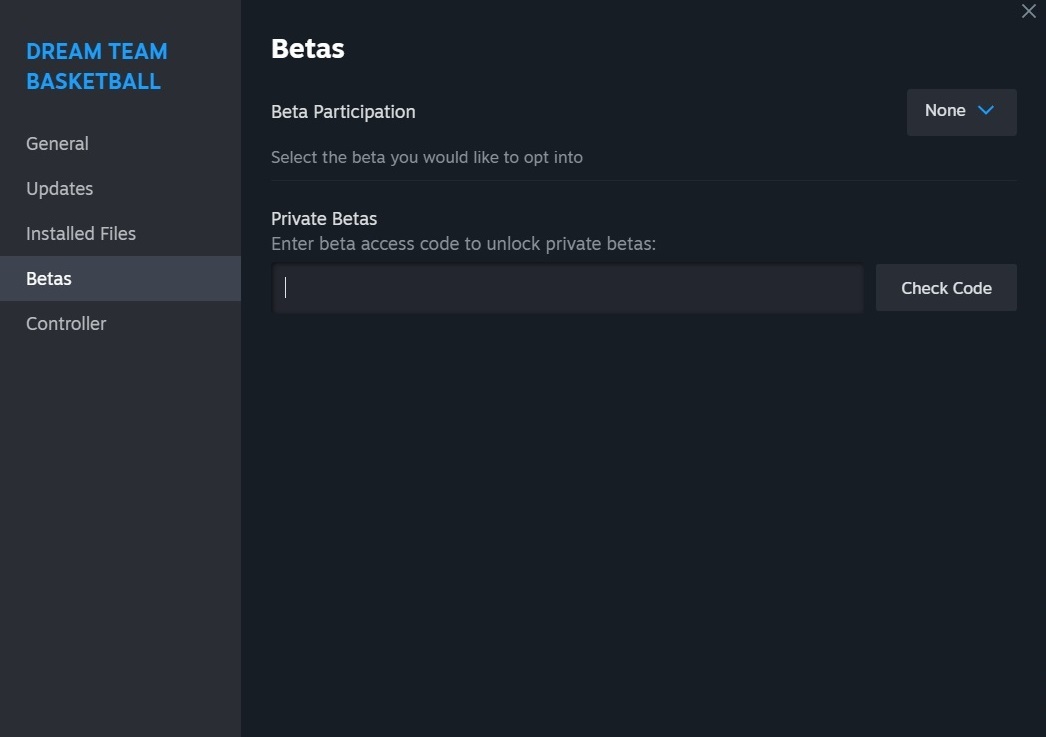Screen dimensions: 1046x737
Task: Click the blue chevron beside None
Action: point(985,110)
